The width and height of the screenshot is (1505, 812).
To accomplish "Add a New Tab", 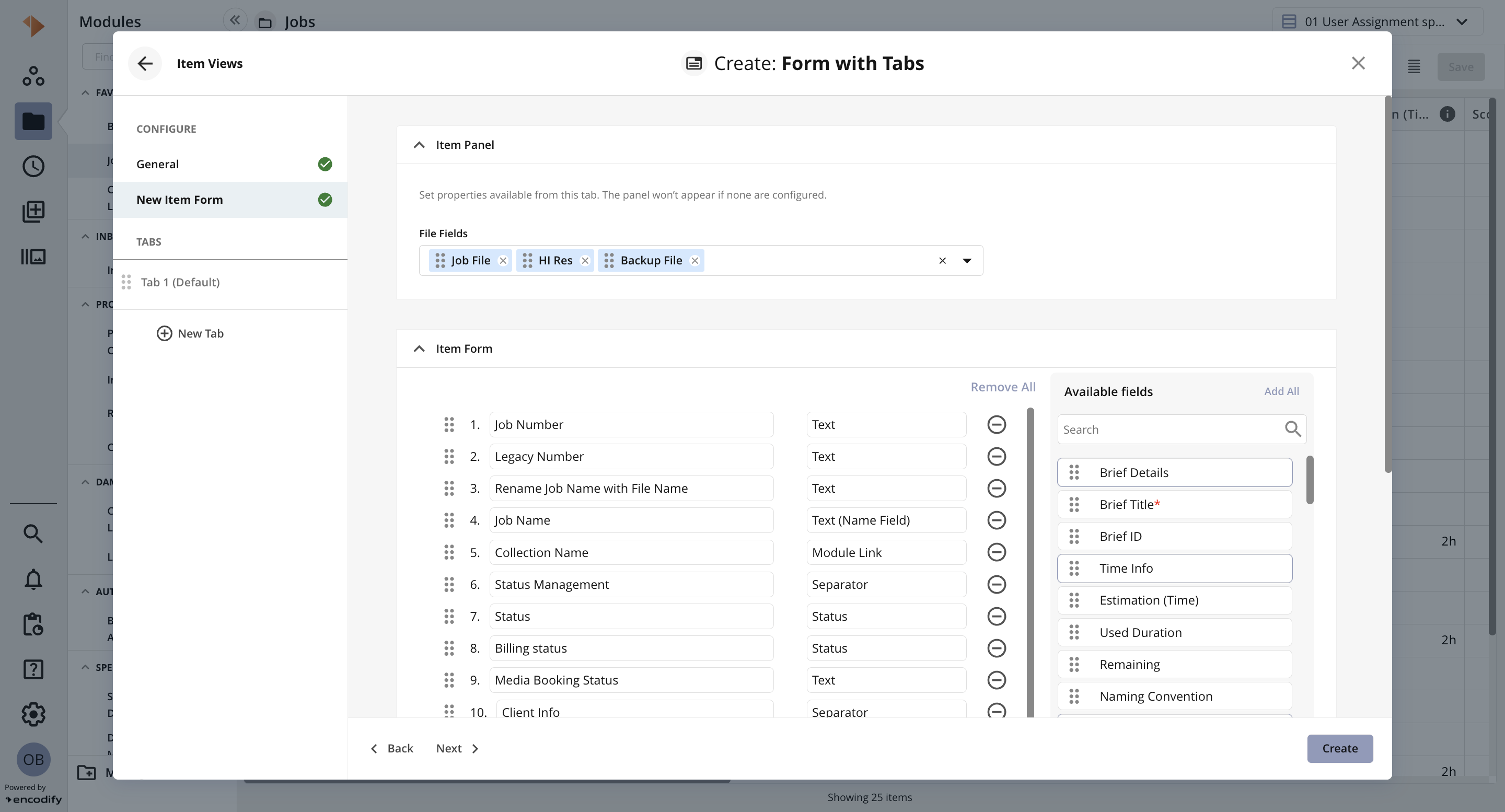I will pos(190,333).
